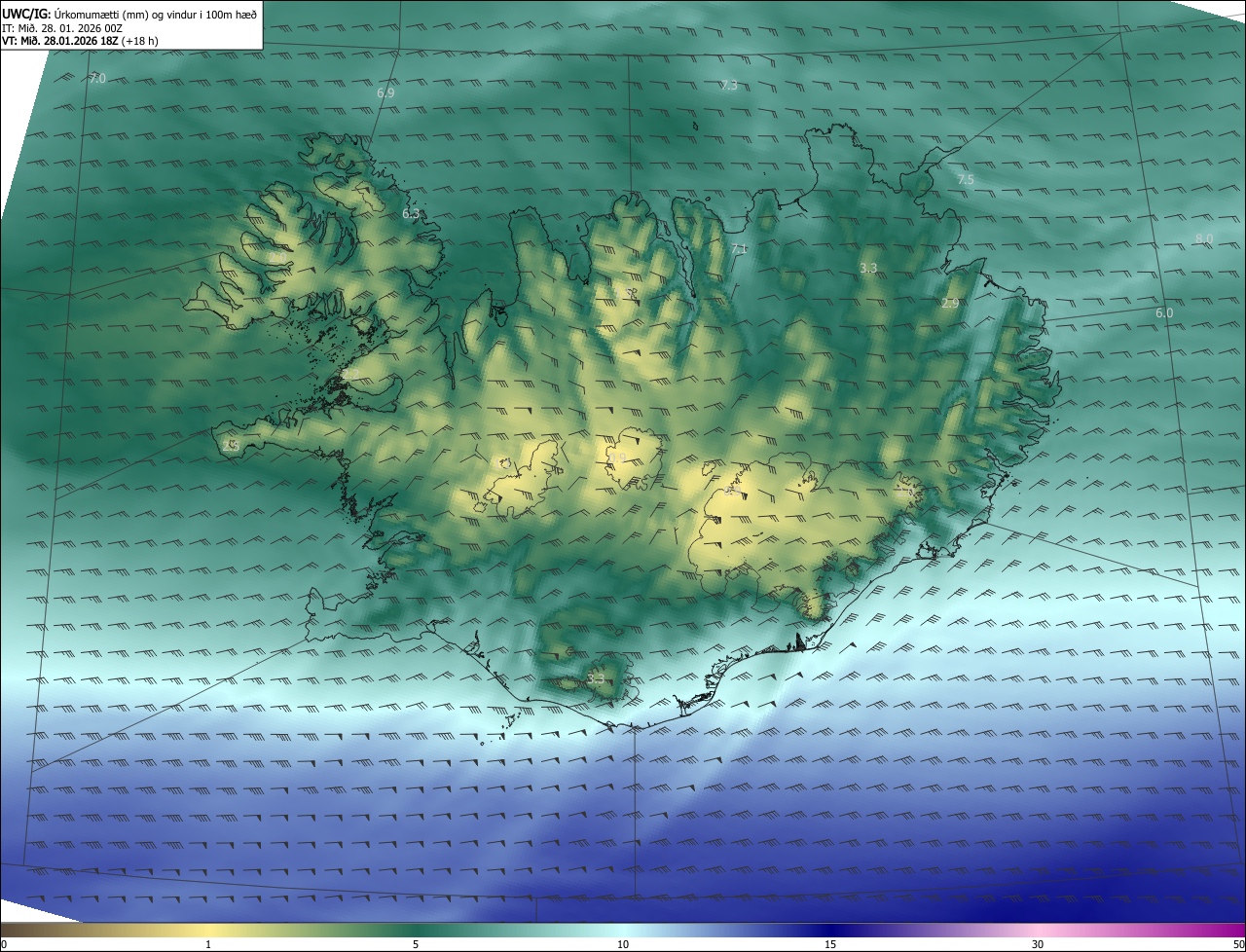Click the initial time line "IT: Mið. 28. 01. 2026 00Z"
1246x952 pixels.
point(62,27)
